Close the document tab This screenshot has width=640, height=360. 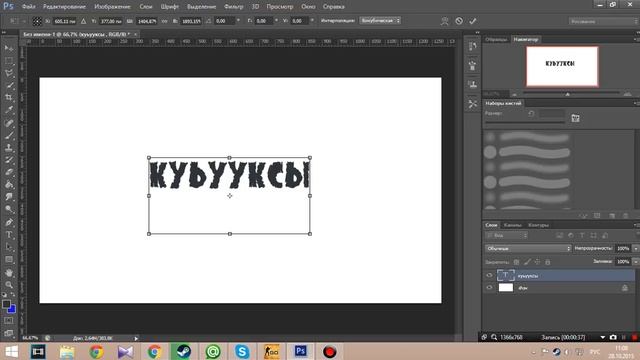click(x=136, y=34)
